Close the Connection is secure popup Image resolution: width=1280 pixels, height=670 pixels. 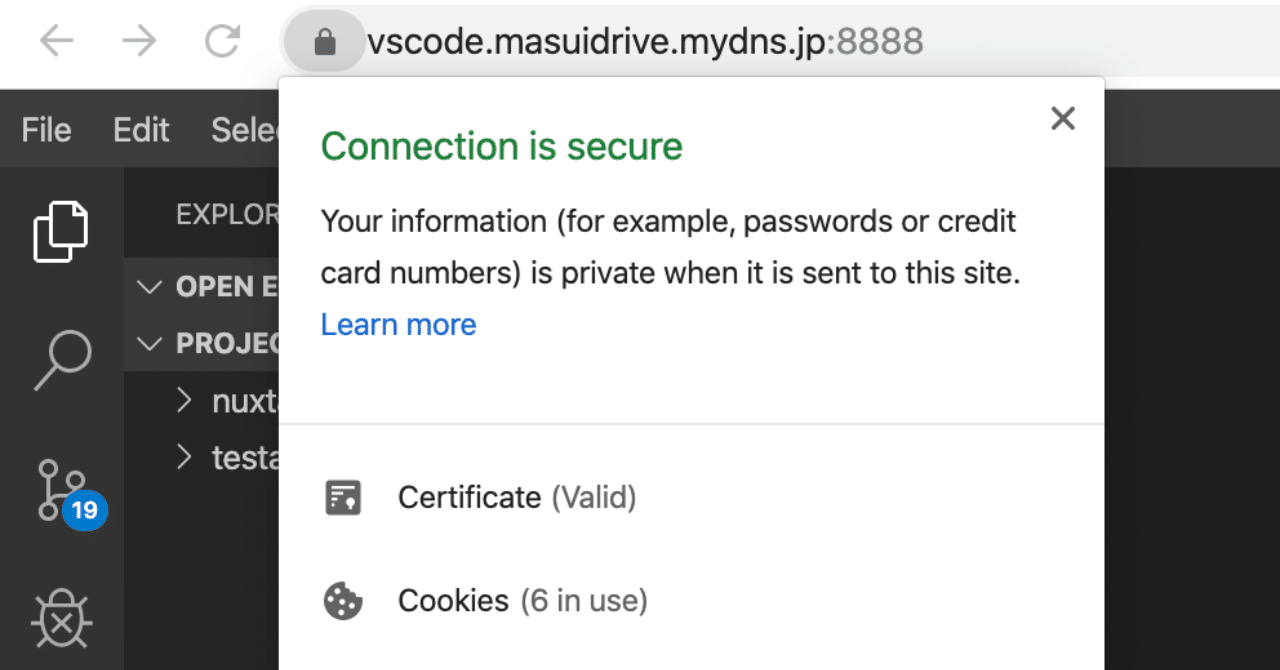tap(1062, 118)
